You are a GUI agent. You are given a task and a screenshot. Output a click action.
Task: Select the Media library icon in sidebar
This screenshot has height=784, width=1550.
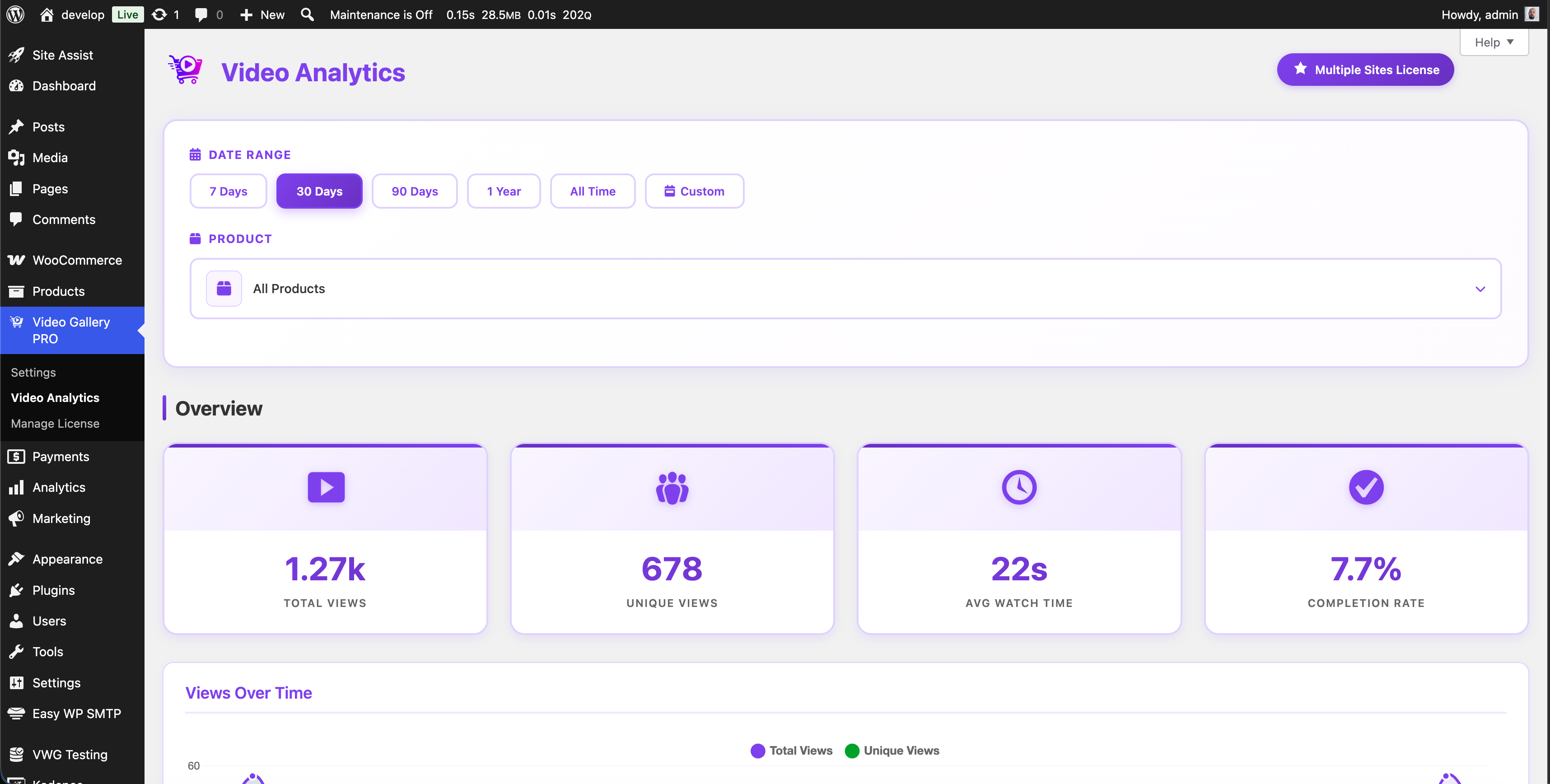coord(17,158)
